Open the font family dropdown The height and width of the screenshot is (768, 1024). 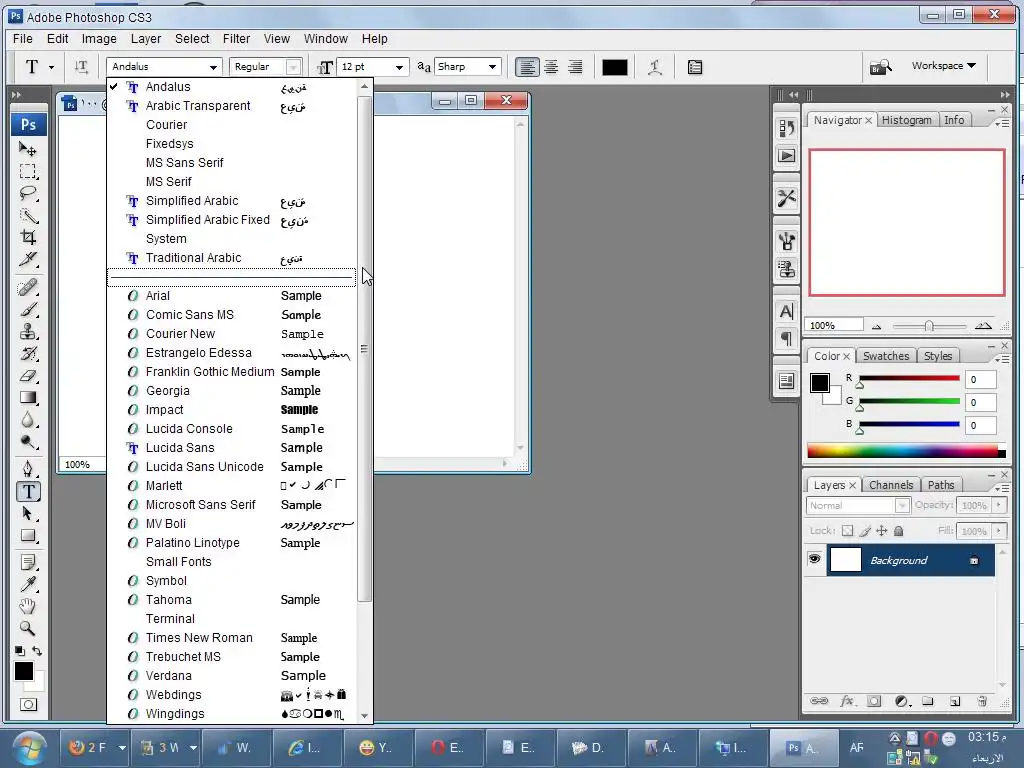213,67
